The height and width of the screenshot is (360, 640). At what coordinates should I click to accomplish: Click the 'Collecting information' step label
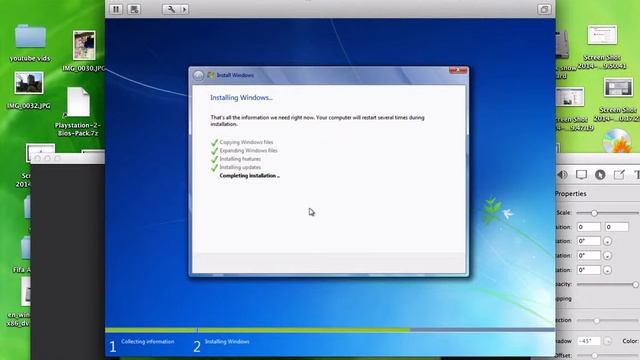pos(148,342)
